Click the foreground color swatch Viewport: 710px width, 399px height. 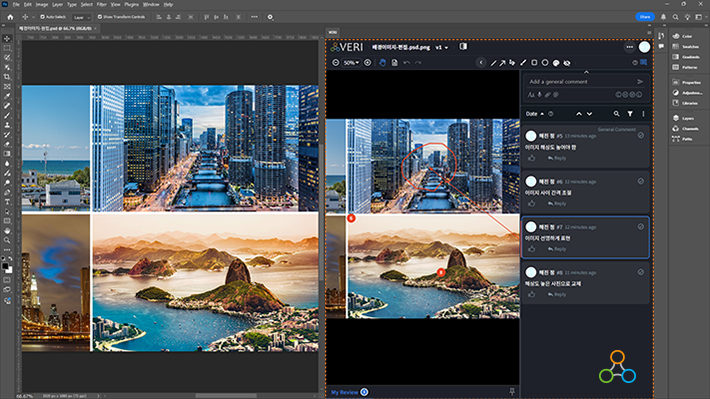5,266
